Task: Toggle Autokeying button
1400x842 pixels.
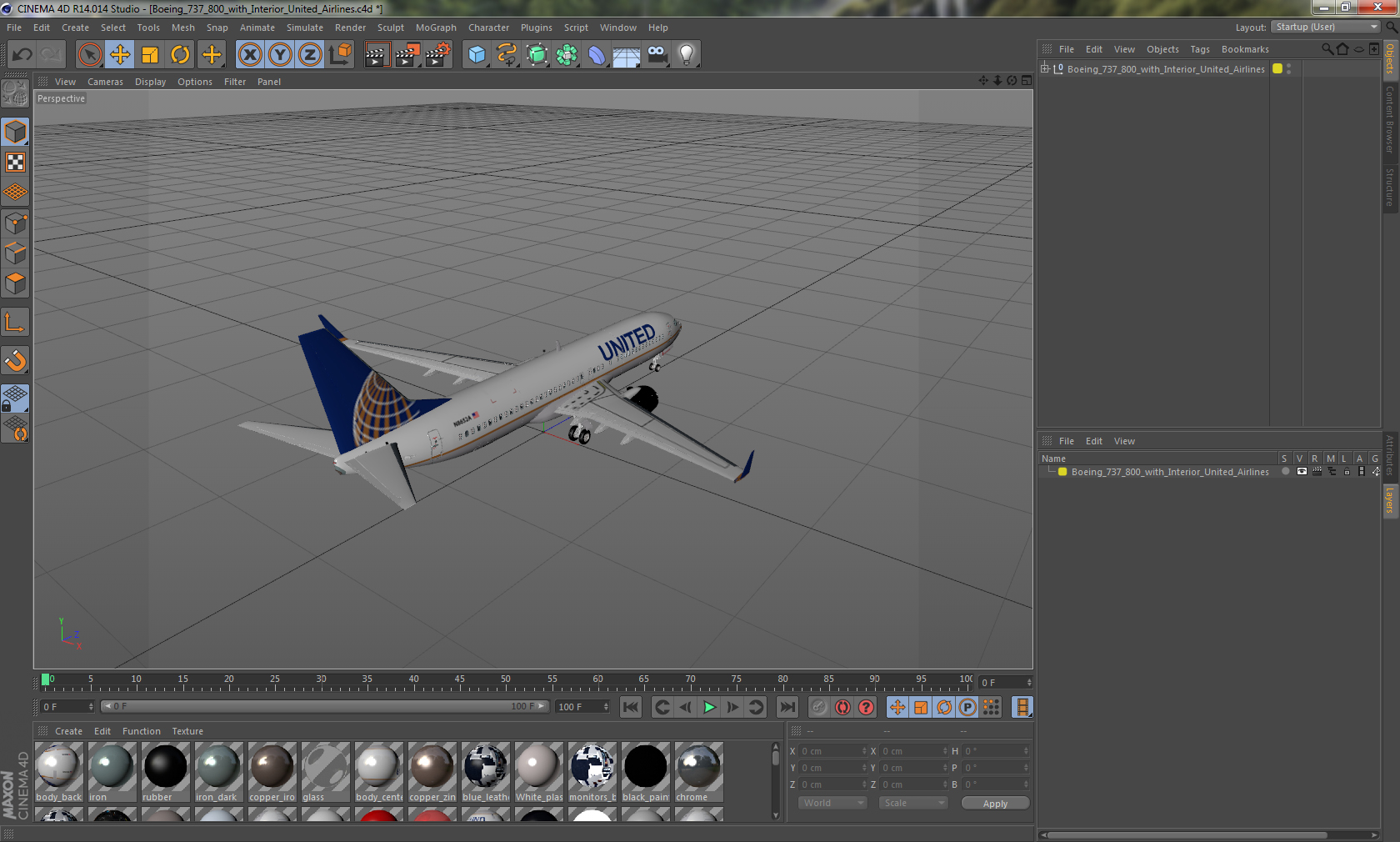Action: 843,707
